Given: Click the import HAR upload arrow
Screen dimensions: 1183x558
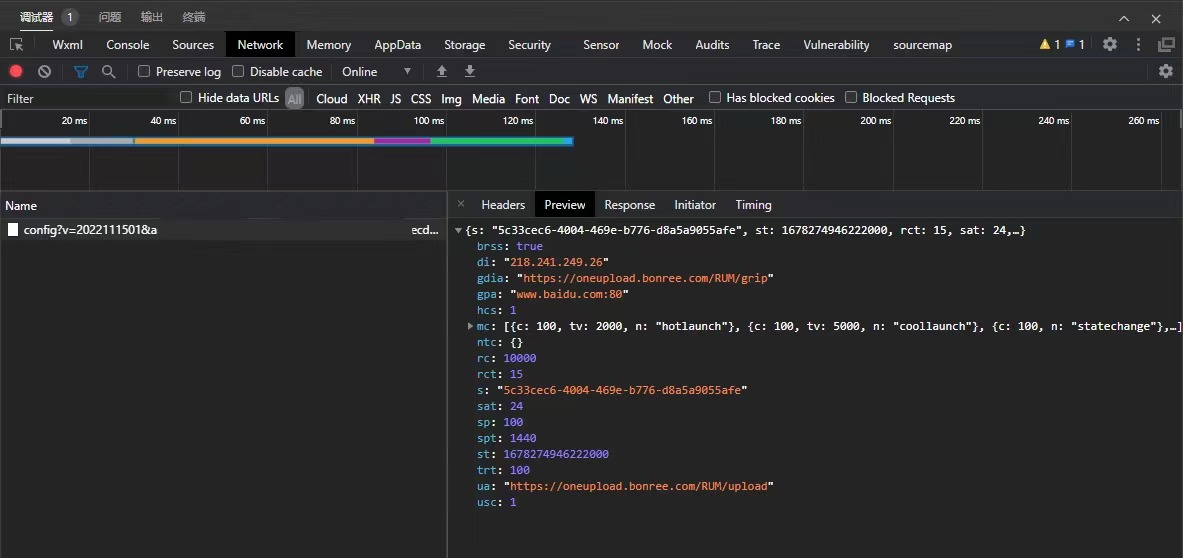Looking at the screenshot, I should (442, 71).
